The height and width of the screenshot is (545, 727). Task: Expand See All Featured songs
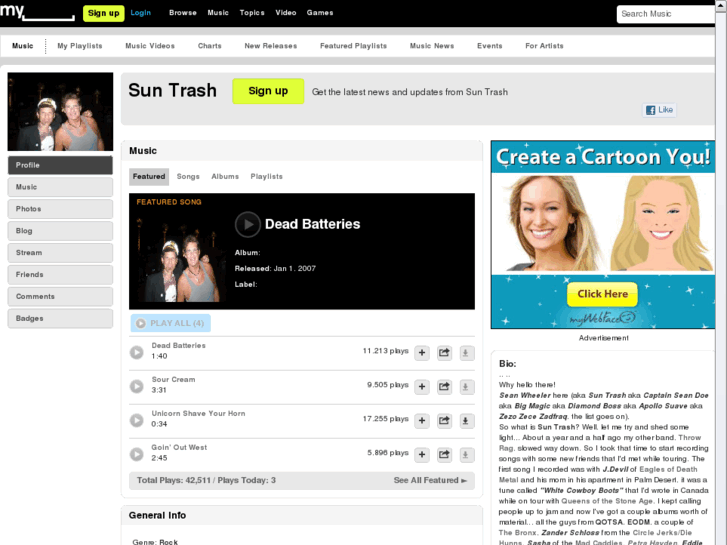click(430, 481)
